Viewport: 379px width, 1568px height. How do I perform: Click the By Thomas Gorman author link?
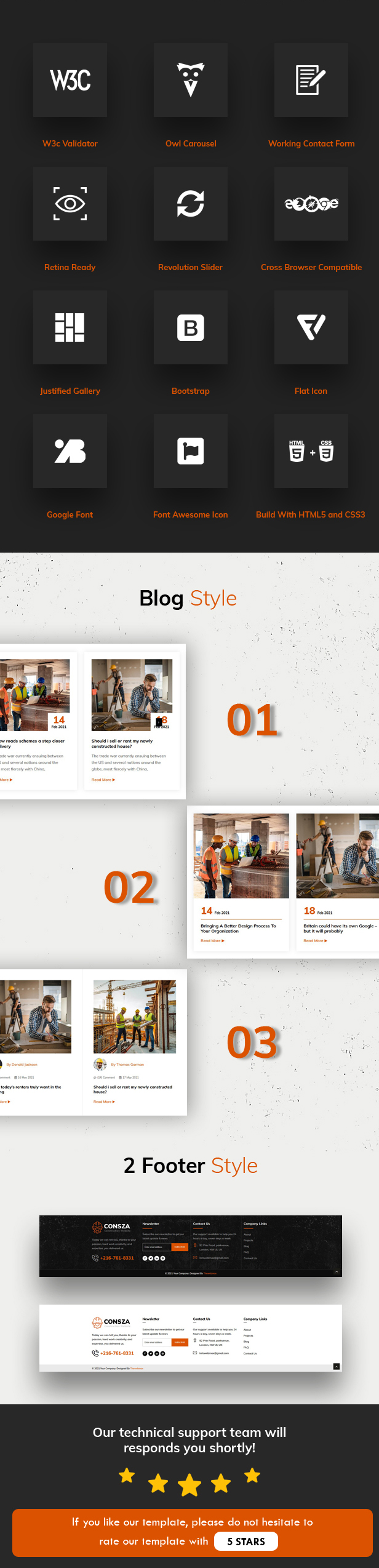coord(127,1065)
